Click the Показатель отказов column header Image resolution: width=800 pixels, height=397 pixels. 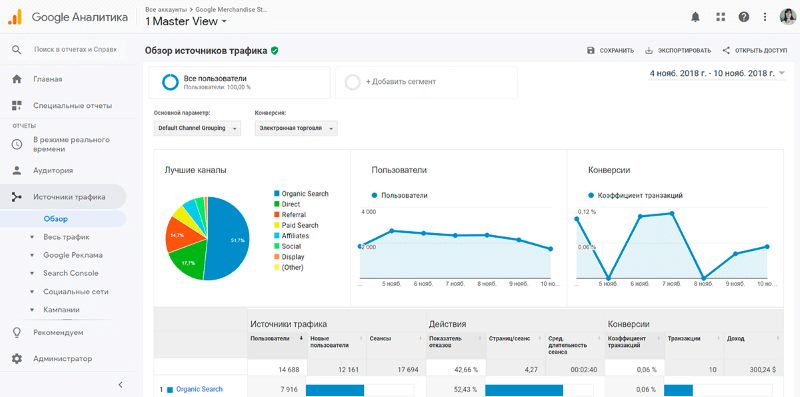point(445,342)
